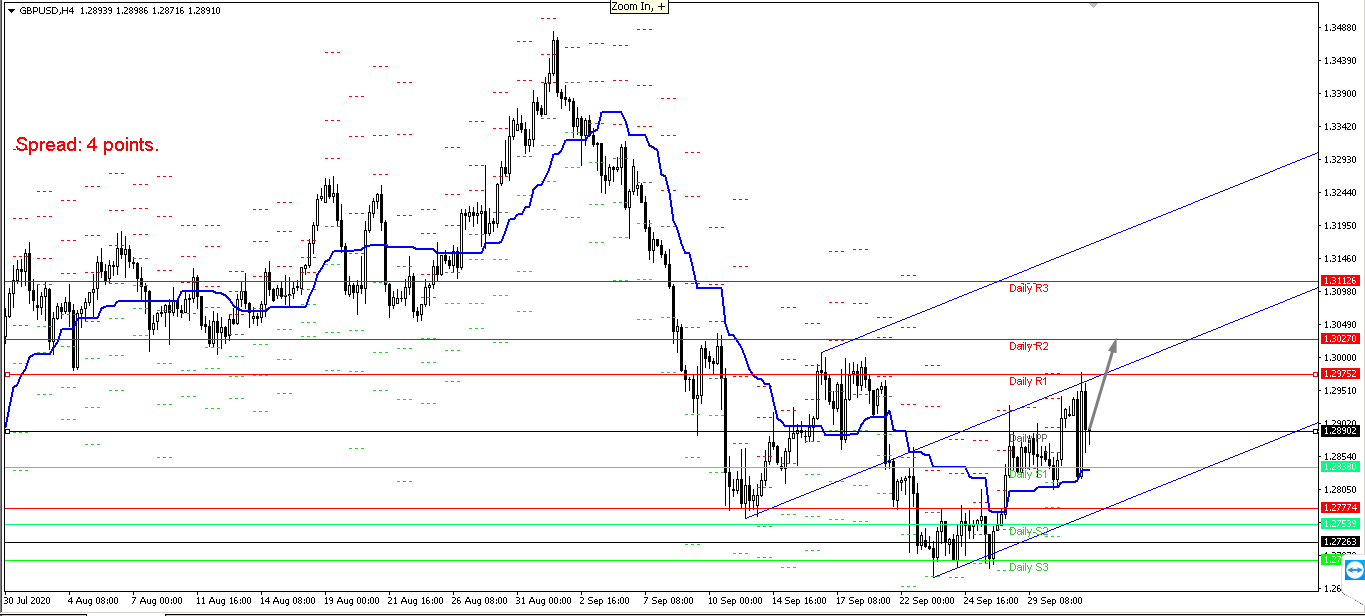Select the Daily R1 label

(1027, 381)
